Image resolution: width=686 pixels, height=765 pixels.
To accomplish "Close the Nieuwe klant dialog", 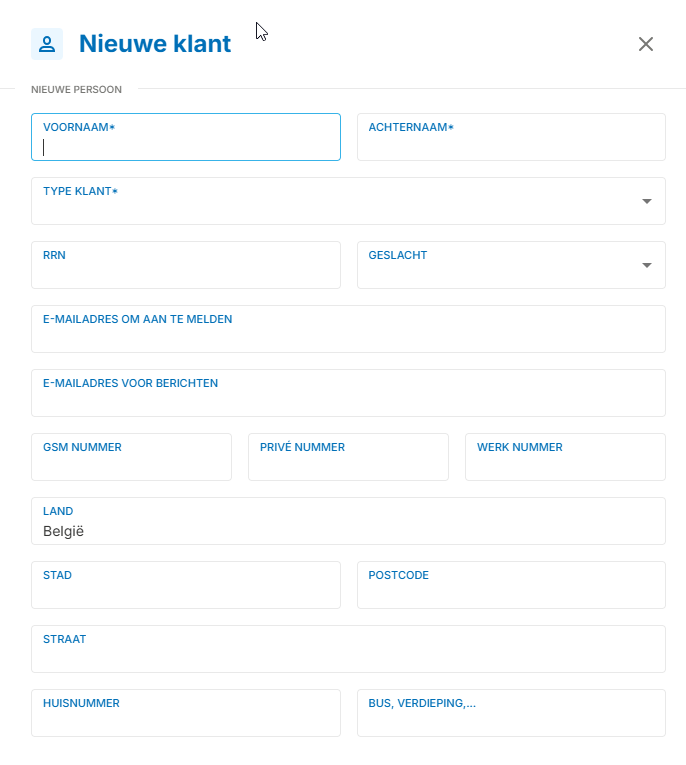I will [646, 44].
